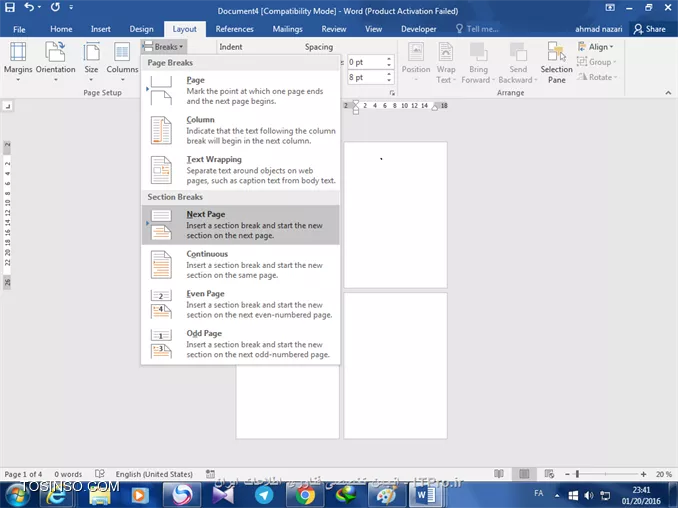The height and width of the screenshot is (508, 678).
Task: Click the Zoom In plus button
Action: click(x=643, y=474)
